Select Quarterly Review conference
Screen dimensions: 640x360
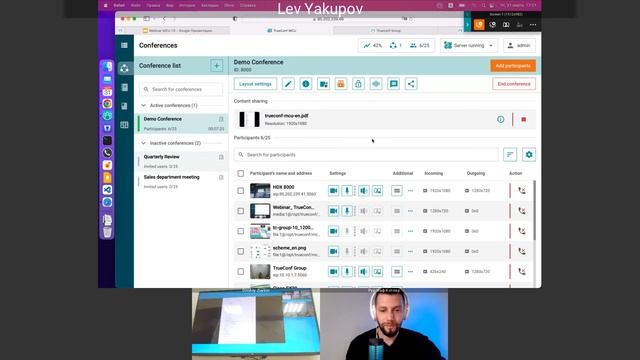coord(182,161)
